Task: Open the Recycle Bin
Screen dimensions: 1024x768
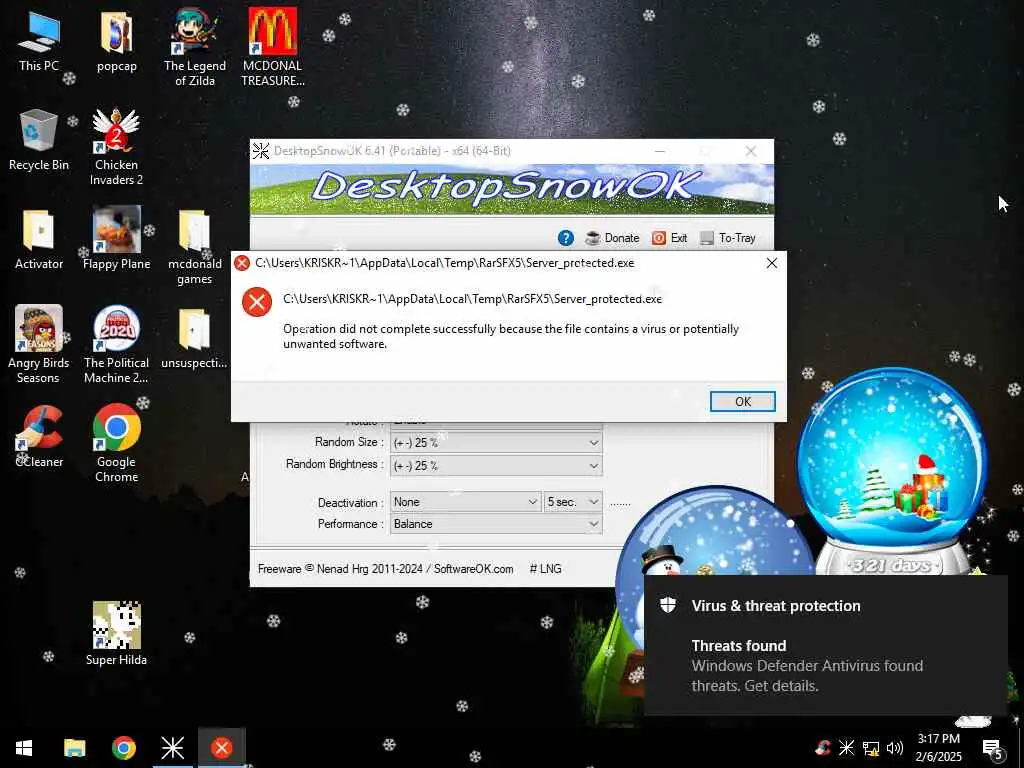Action: pos(39,140)
